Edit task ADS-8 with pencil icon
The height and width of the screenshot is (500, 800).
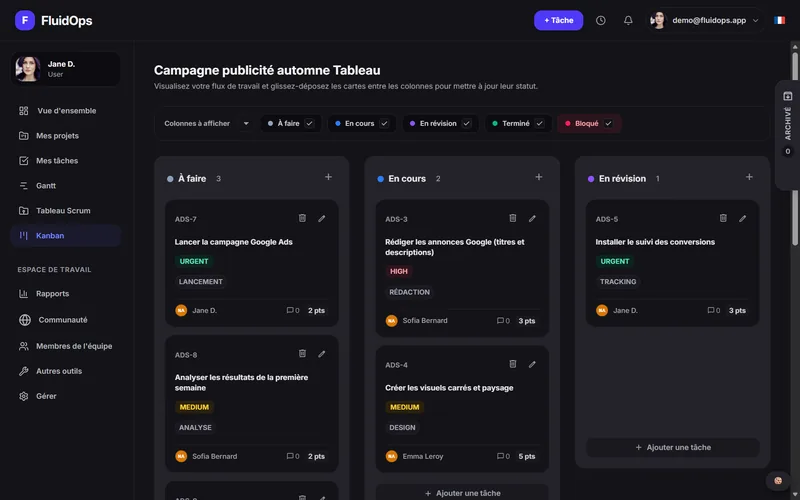coord(321,354)
